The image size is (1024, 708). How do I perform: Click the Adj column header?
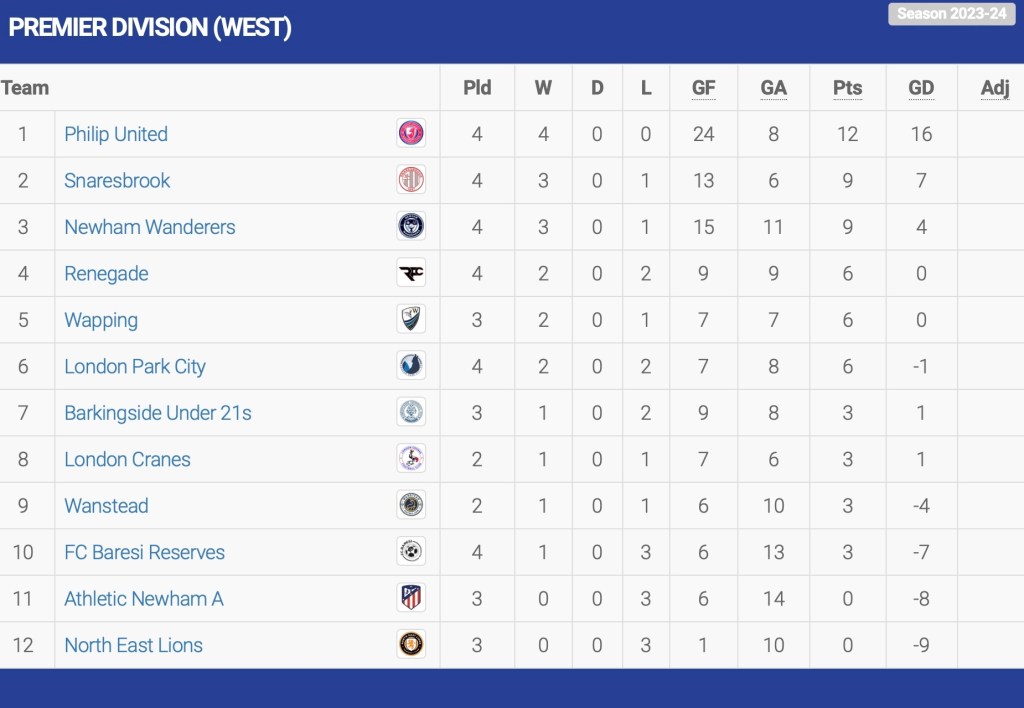pos(995,88)
